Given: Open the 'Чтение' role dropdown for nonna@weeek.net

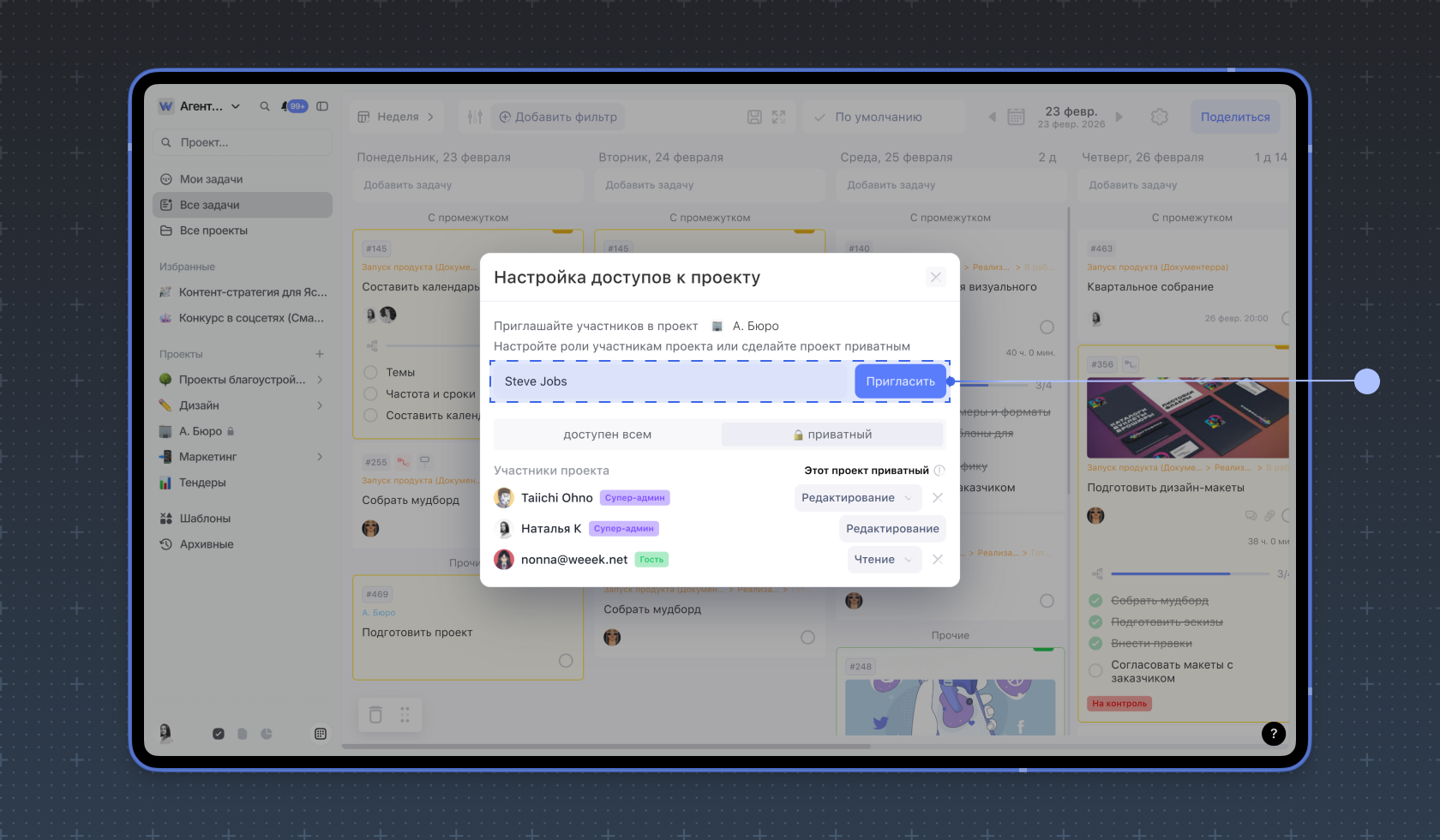Looking at the screenshot, I should click(884, 560).
